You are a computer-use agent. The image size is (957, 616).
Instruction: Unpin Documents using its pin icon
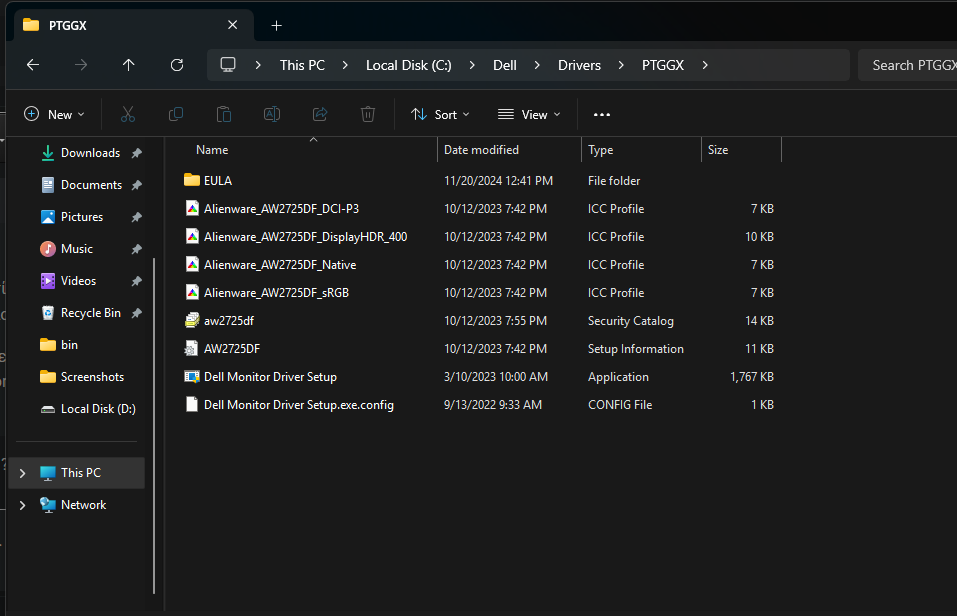point(137,185)
